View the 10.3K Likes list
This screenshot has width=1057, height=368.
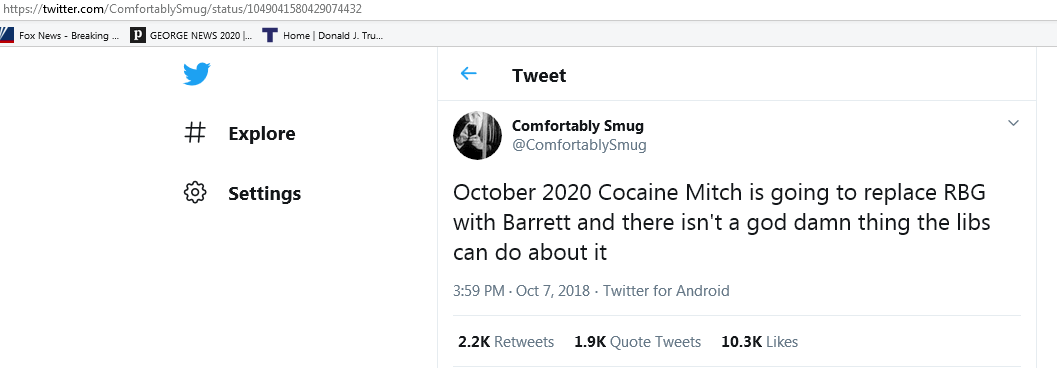coord(759,342)
